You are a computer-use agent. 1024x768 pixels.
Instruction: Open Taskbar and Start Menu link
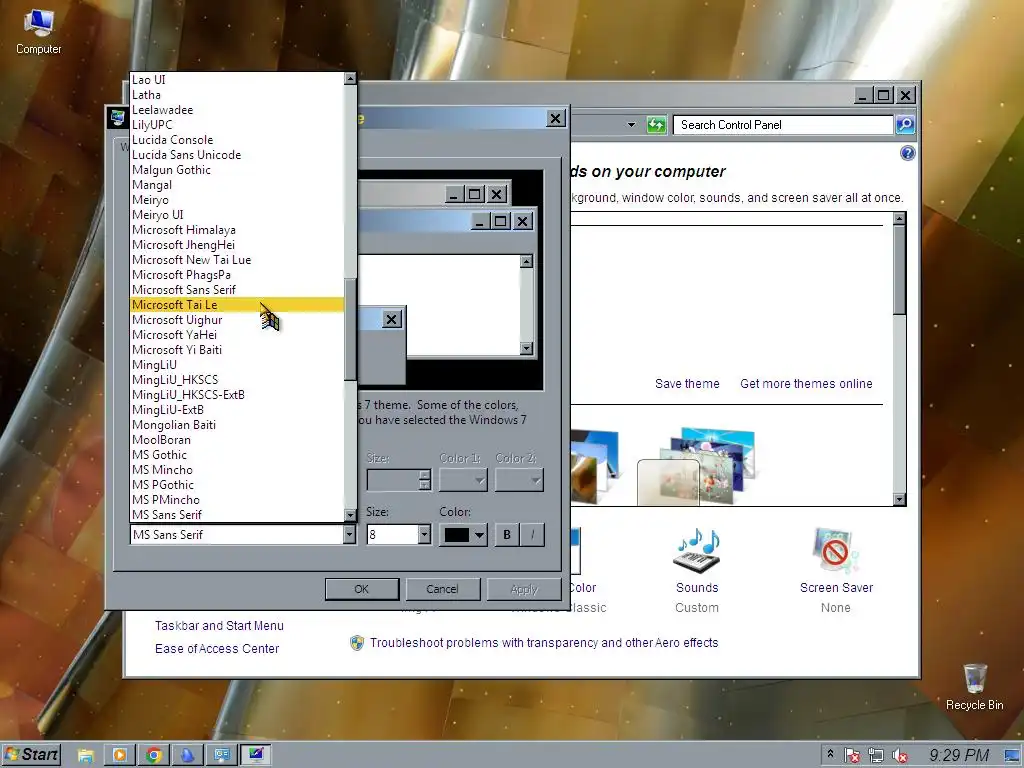click(219, 626)
